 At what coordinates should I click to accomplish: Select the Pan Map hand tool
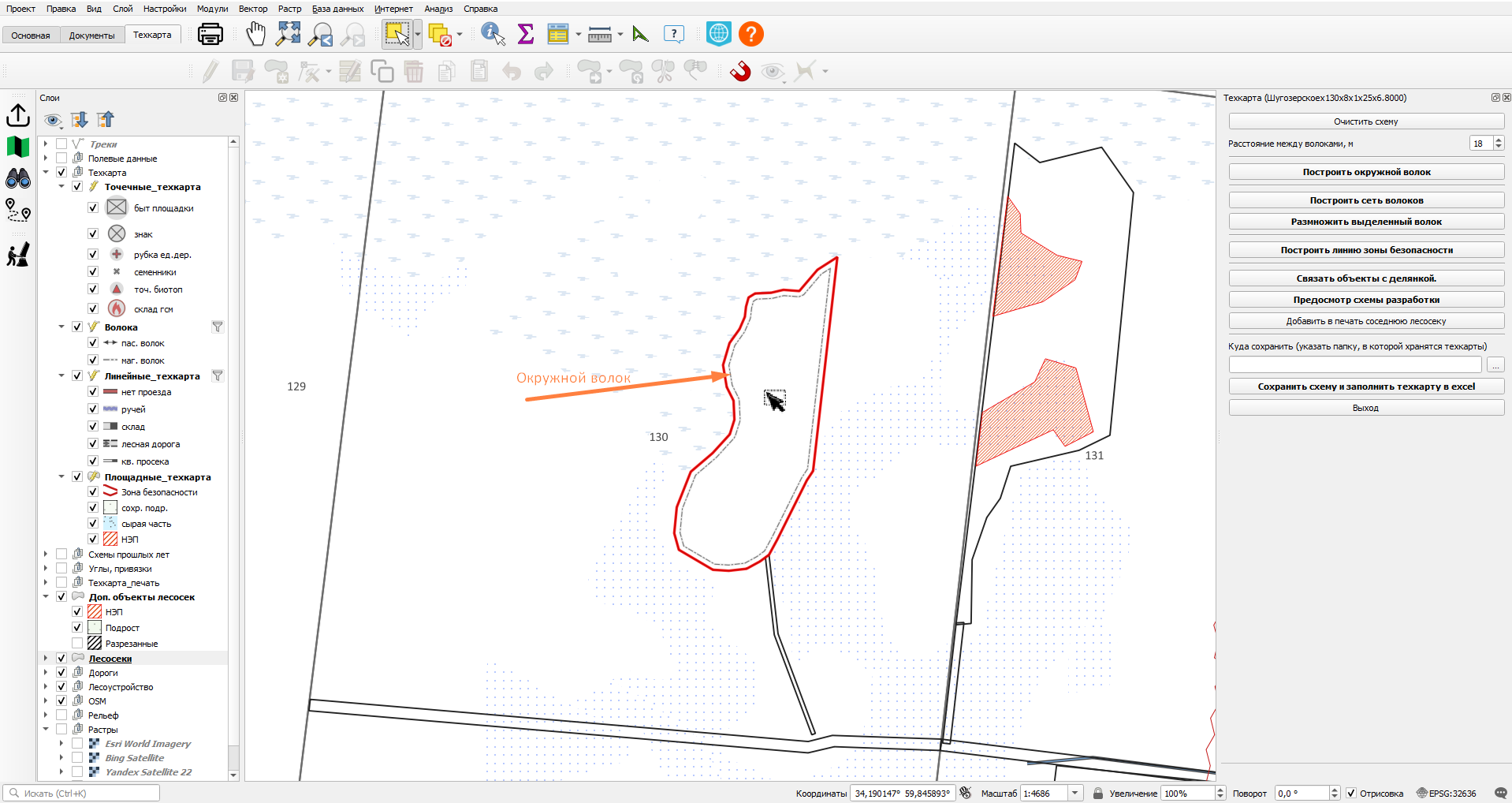click(255, 34)
